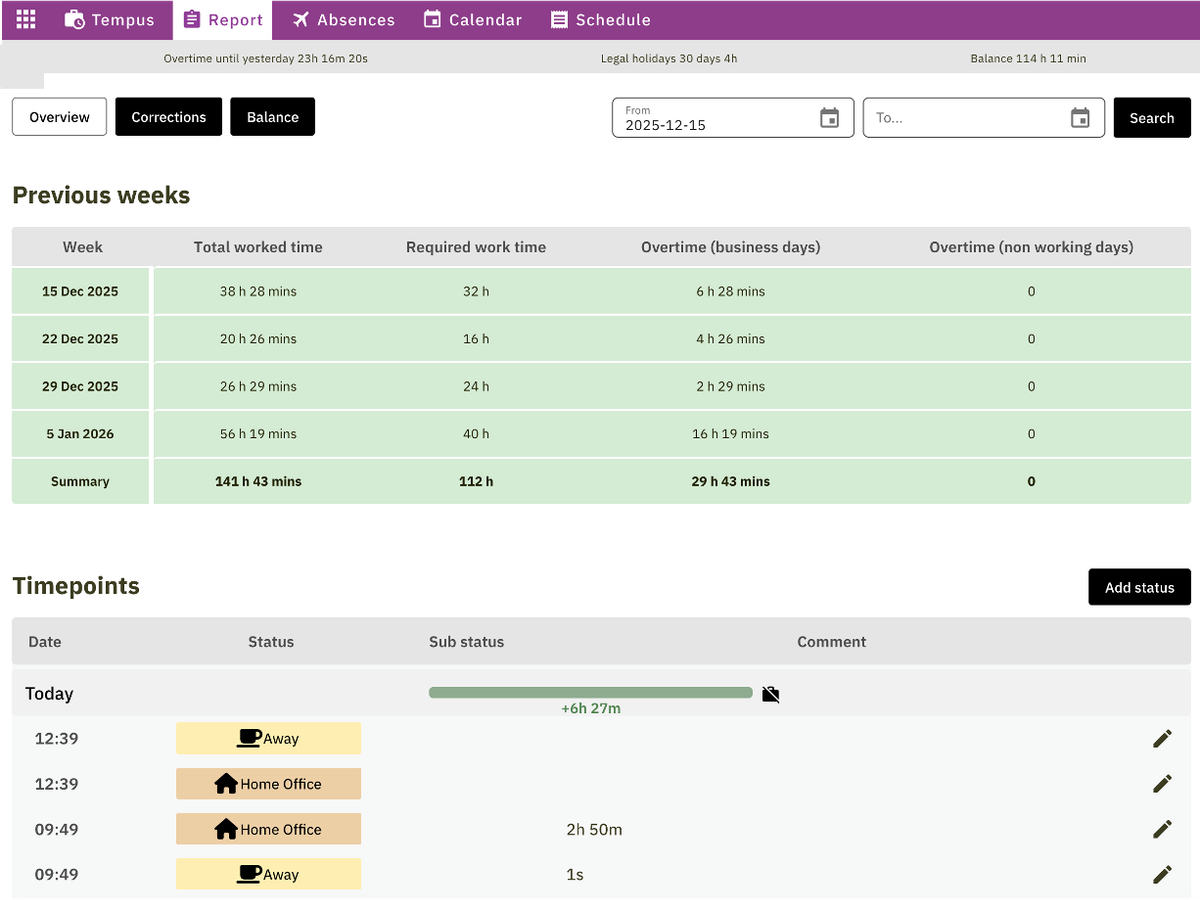Focus the To date field

[984, 118]
